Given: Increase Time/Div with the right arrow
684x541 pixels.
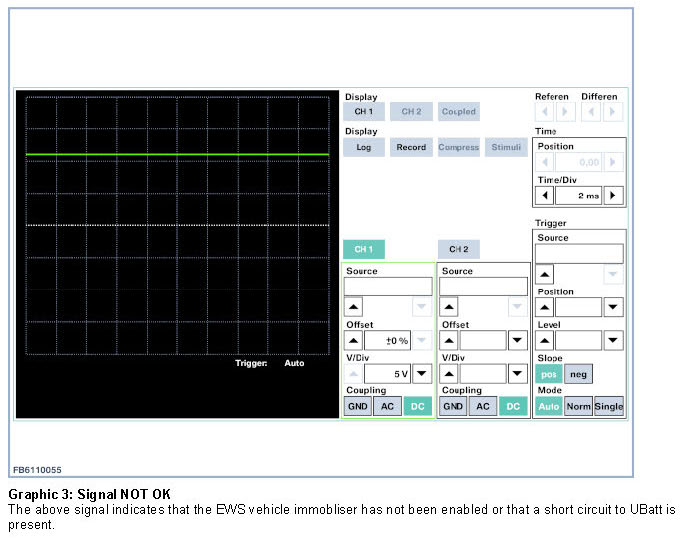Looking at the screenshot, I should pos(613,196).
